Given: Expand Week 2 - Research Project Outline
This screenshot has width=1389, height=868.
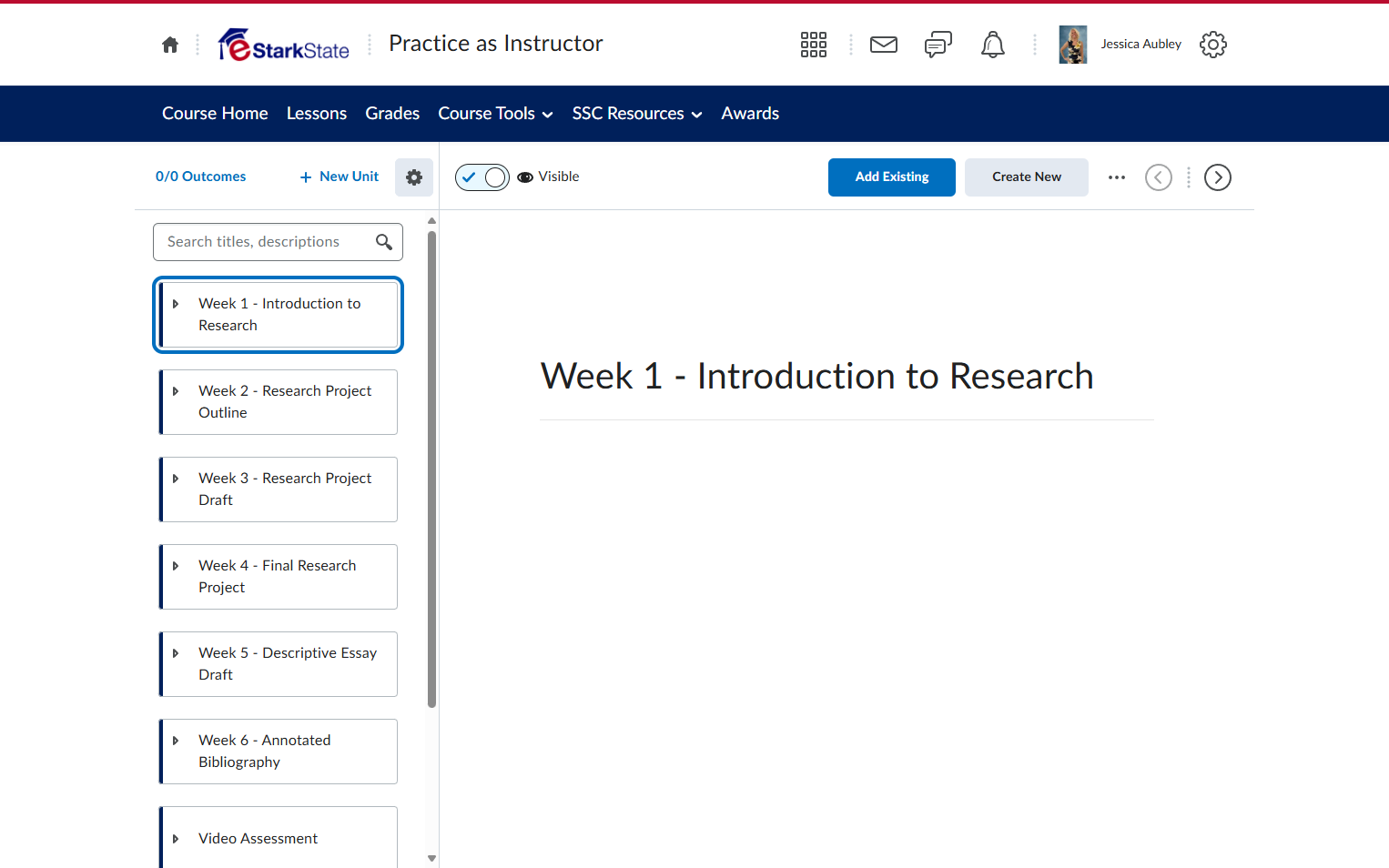Looking at the screenshot, I should [x=176, y=391].
